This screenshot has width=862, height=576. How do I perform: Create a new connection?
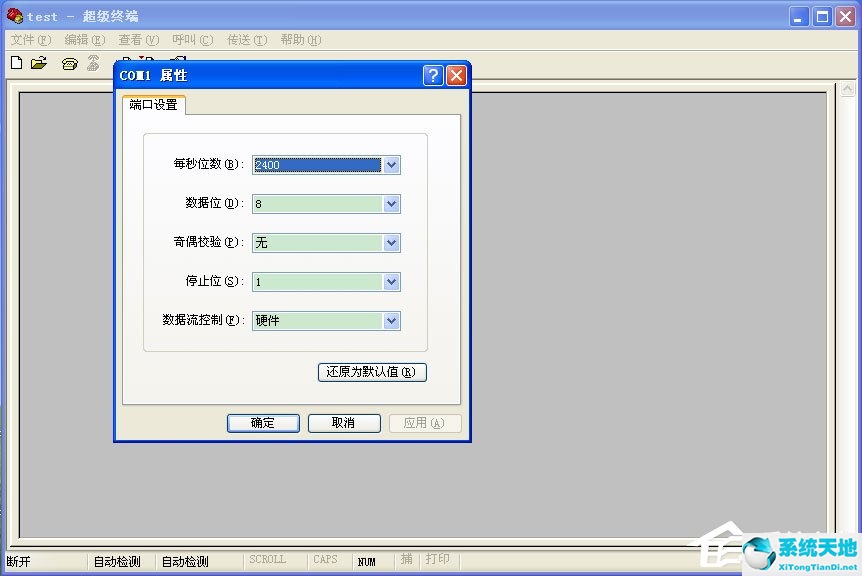pyautogui.click(x=16, y=62)
